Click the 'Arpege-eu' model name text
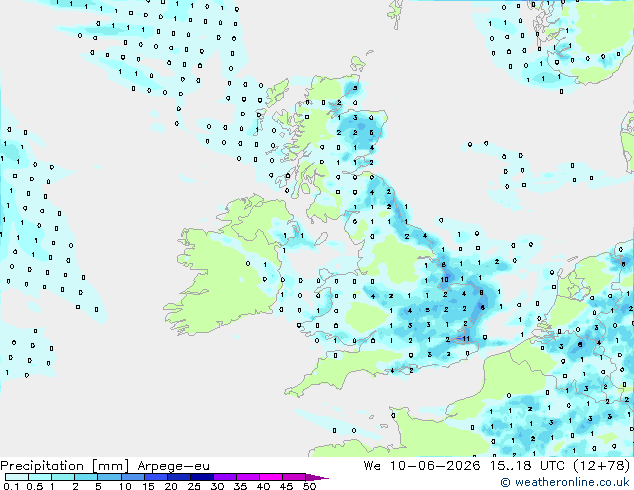The height and width of the screenshot is (490, 634). (173, 466)
